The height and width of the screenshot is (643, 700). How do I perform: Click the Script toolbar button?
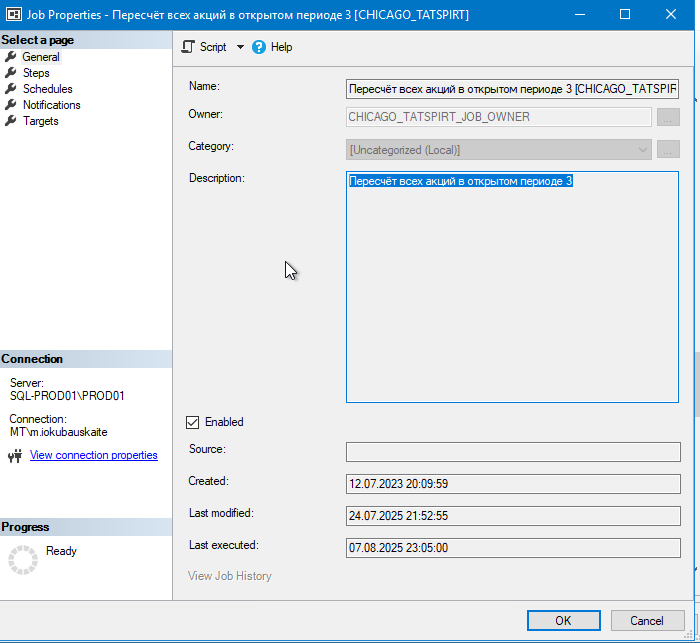point(204,47)
